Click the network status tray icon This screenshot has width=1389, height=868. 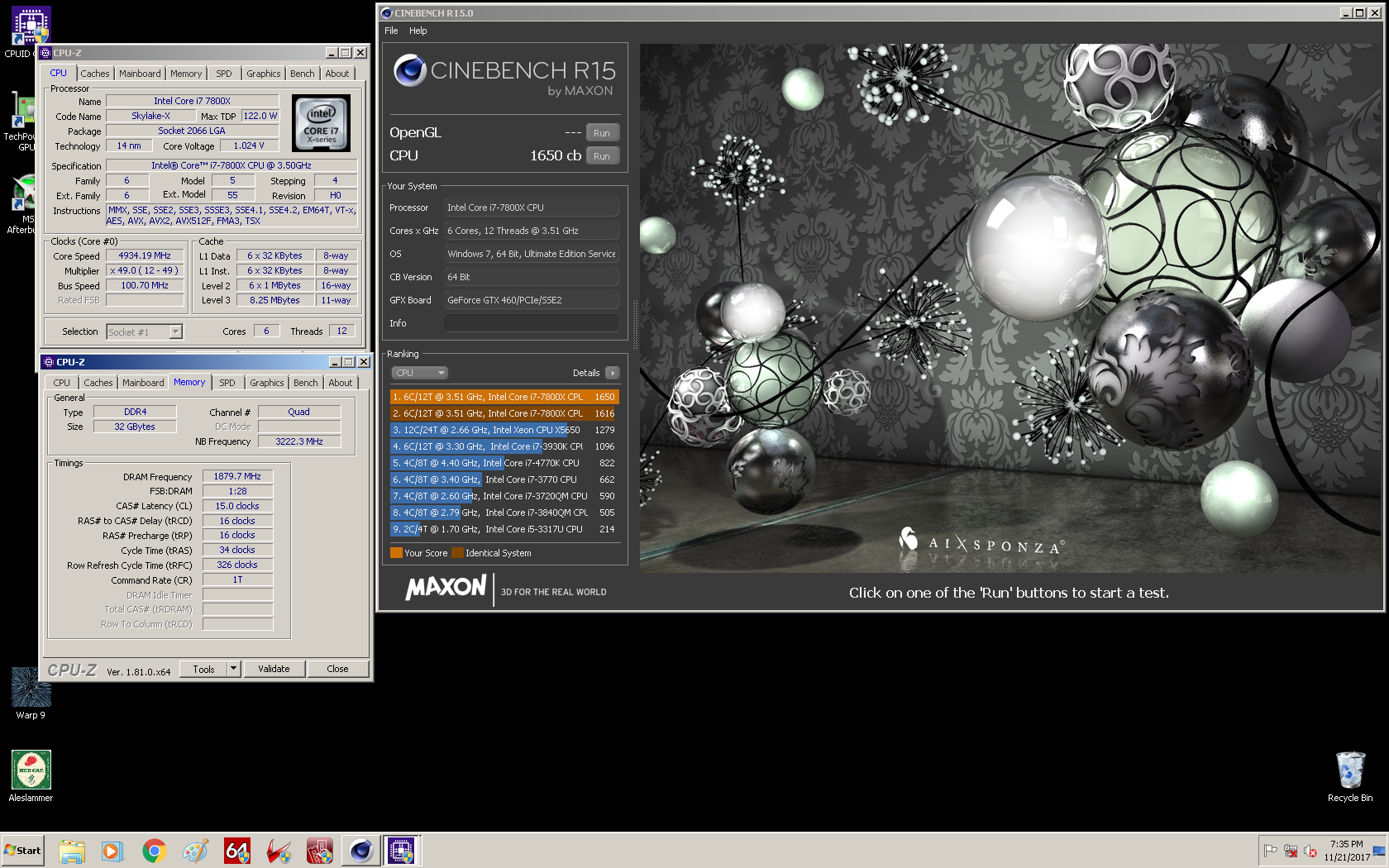coord(1291,851)
